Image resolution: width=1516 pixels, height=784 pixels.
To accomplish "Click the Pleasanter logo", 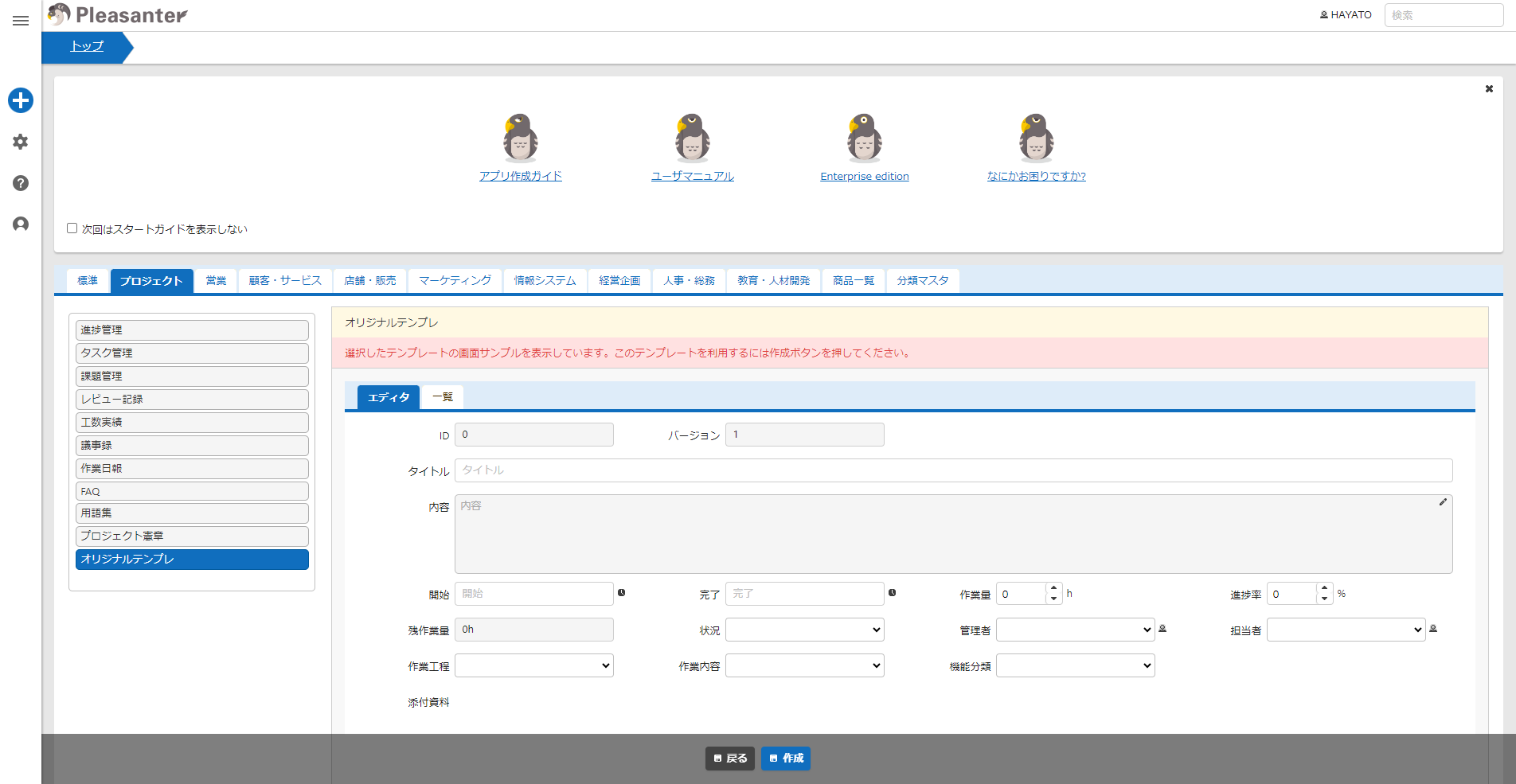I will 117,14.
